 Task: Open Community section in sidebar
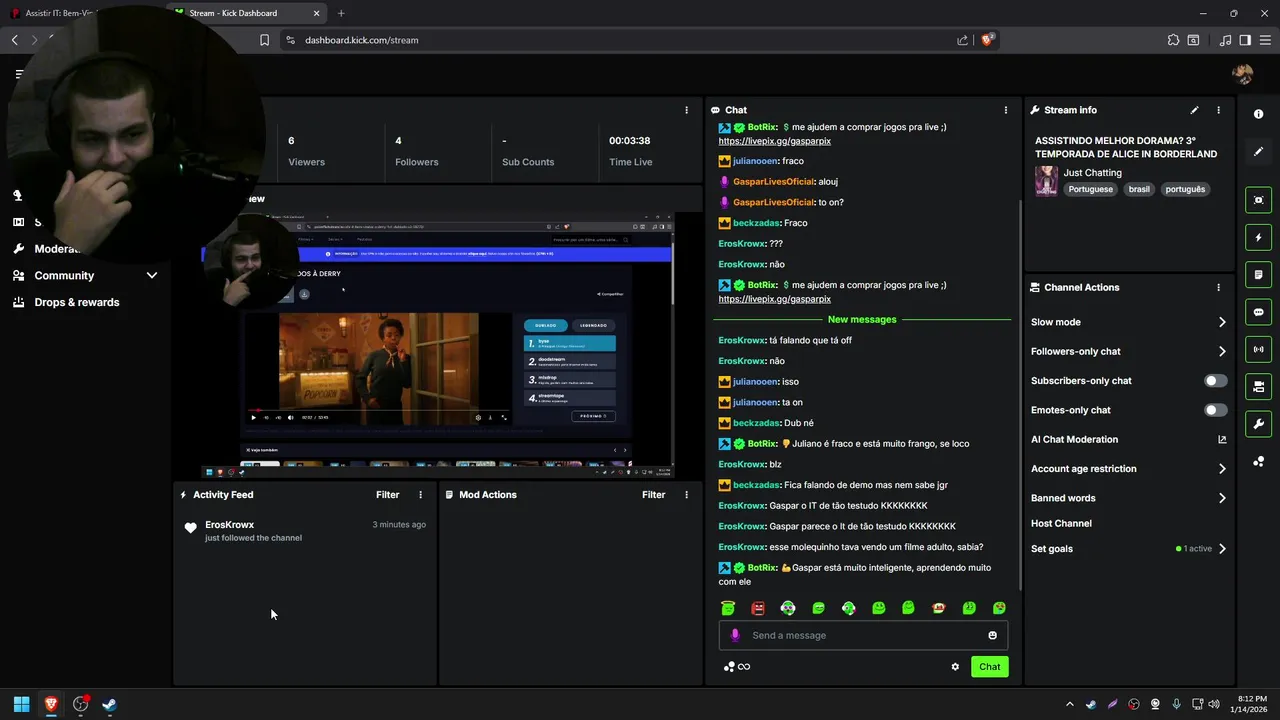point(64,275)
